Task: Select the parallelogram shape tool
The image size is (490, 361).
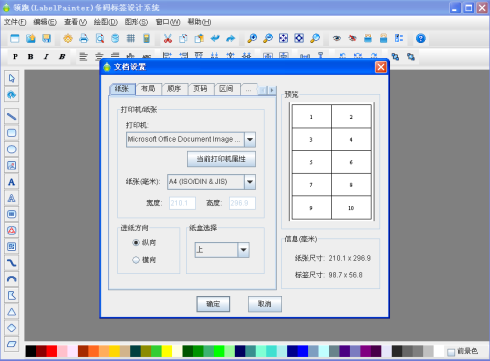Action: (12, 344)
